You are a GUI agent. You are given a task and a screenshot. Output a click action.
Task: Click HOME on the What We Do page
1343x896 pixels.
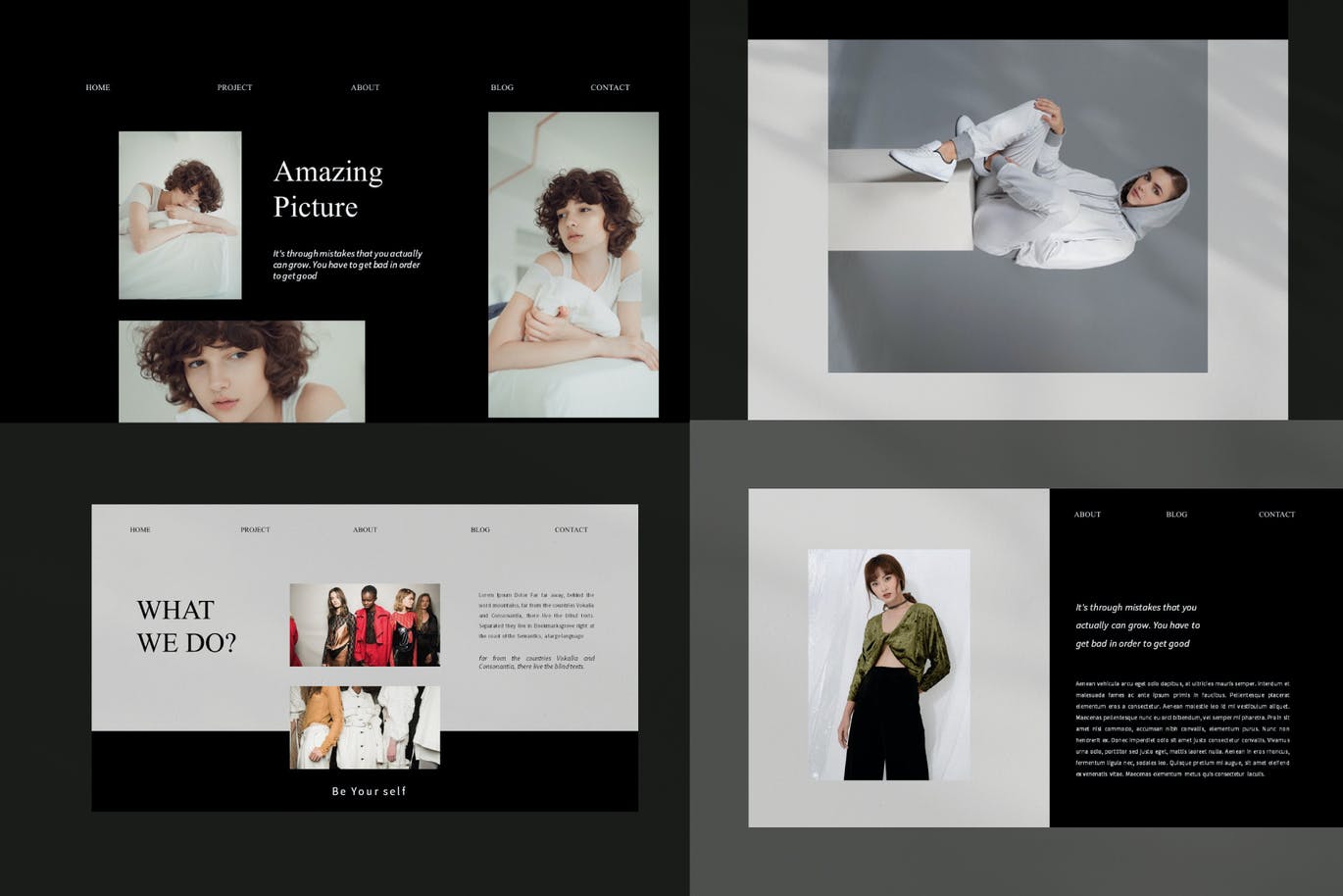[140, 529]
